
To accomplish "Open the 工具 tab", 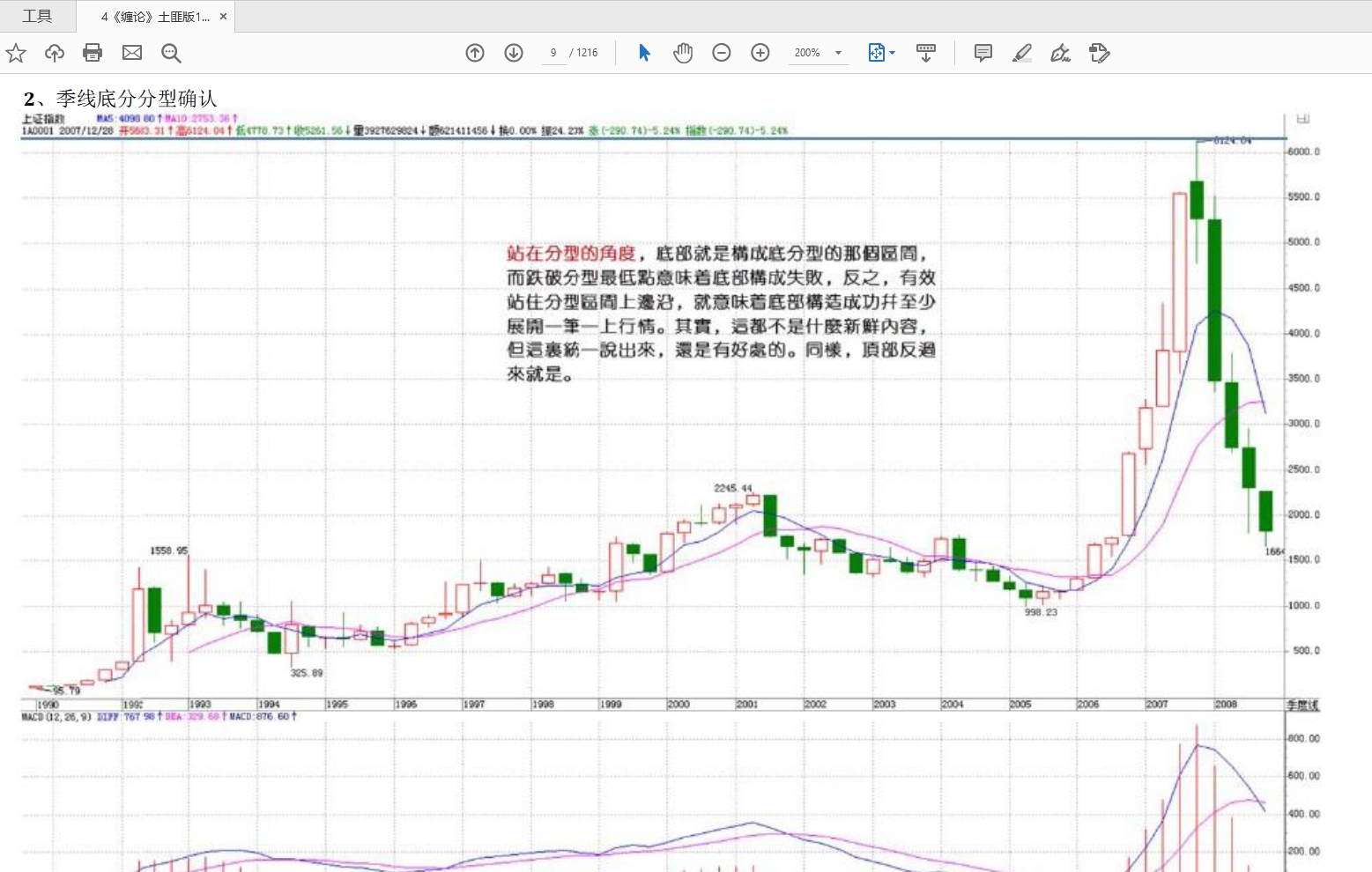I will [37, 16].
